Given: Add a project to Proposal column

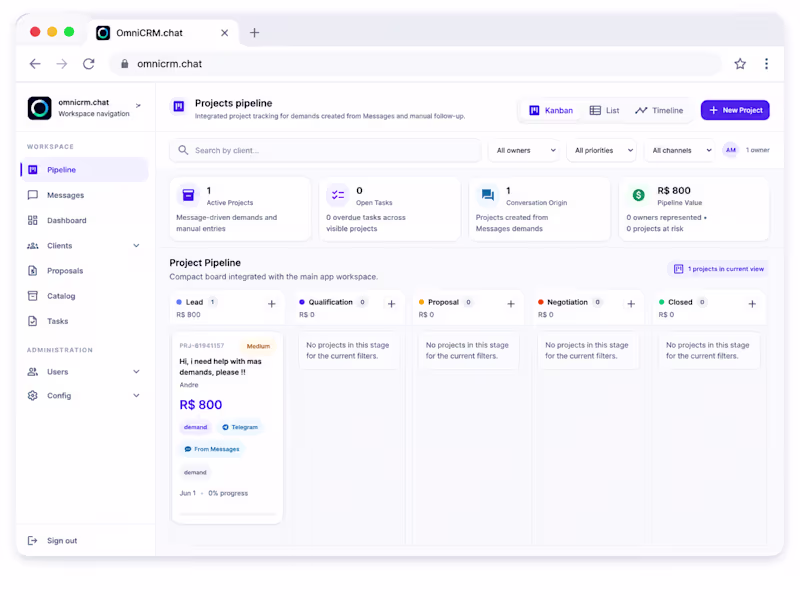Looking at the screenshot, I should [511, 304].
